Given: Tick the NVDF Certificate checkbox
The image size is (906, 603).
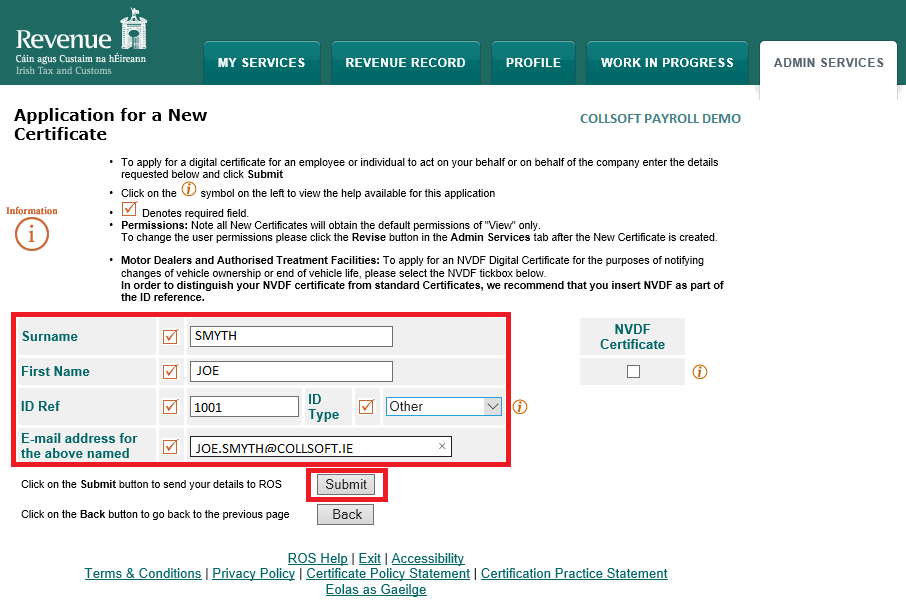Looking at the screenshot, I should [x=632, y=372].
